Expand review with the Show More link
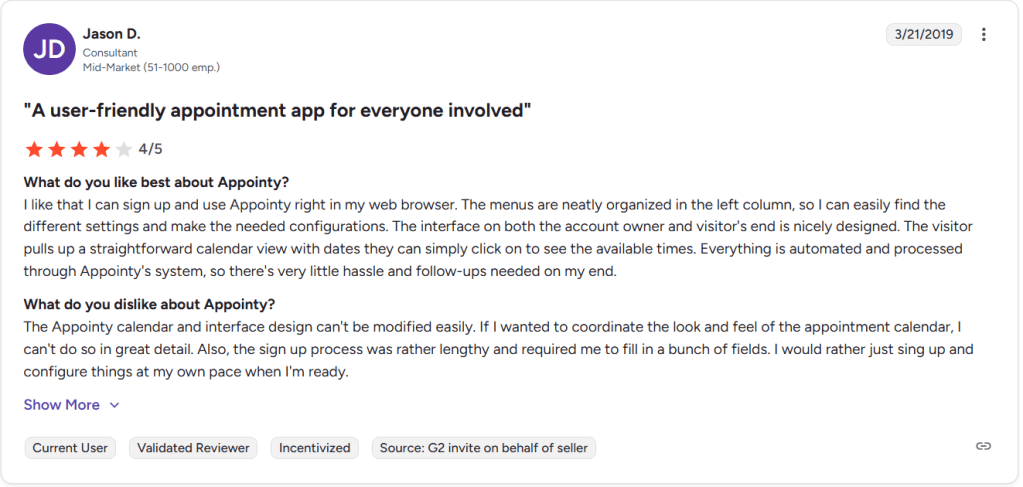 [62, 405]
